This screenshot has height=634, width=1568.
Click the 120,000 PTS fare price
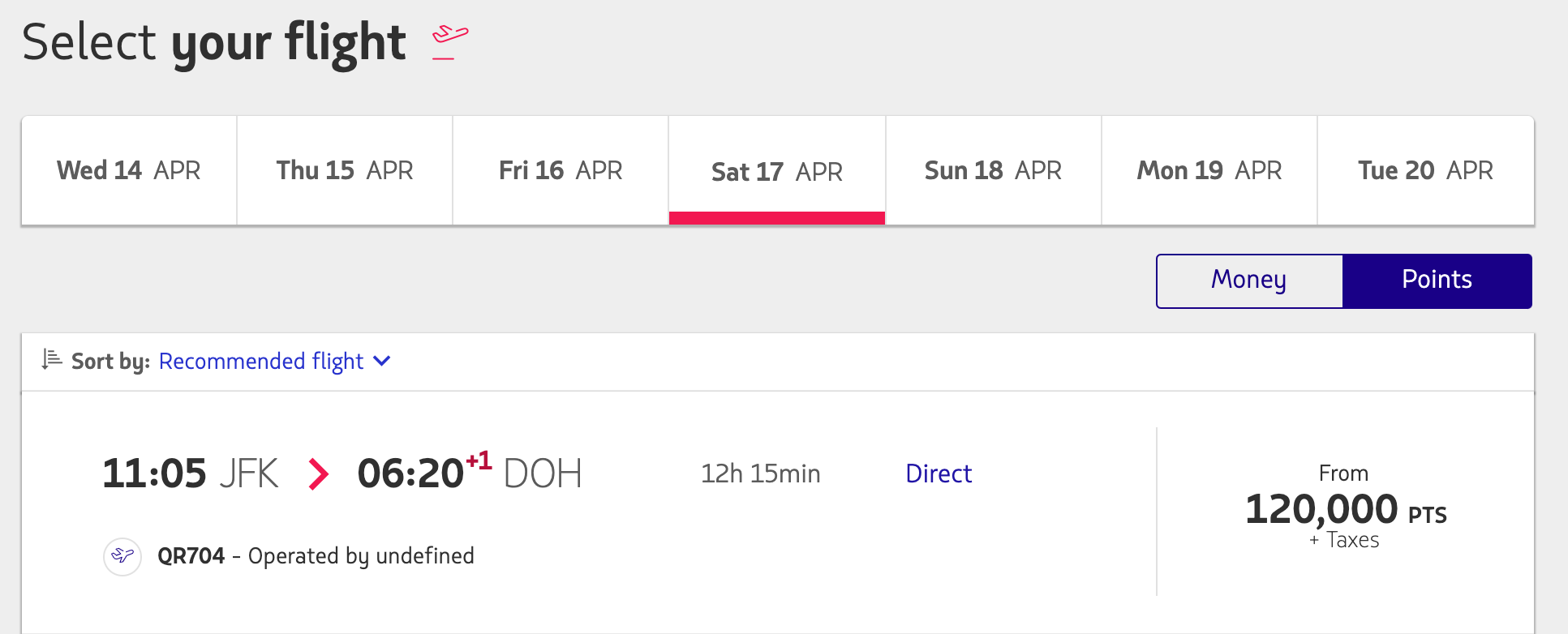(x=1344, y=510)
